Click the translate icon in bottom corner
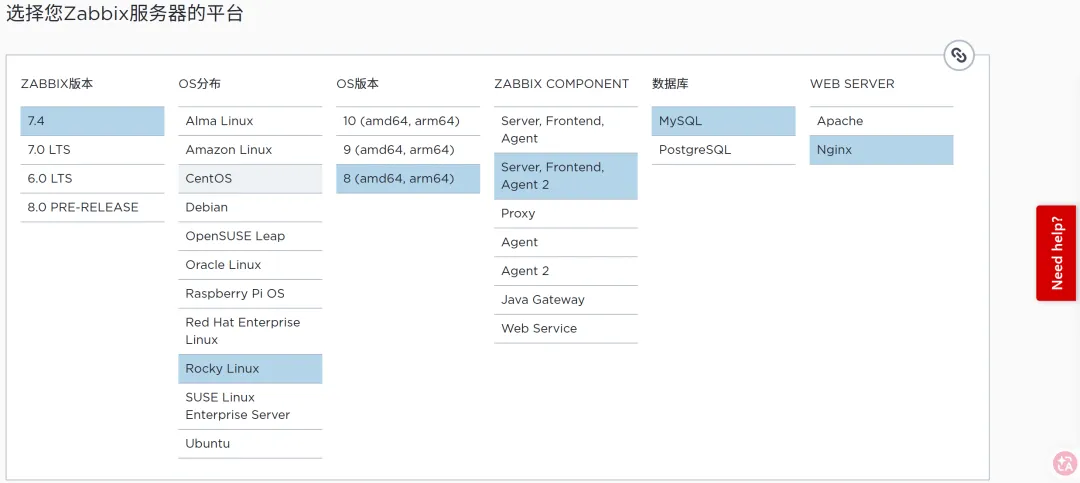 tap(1064, 463)
